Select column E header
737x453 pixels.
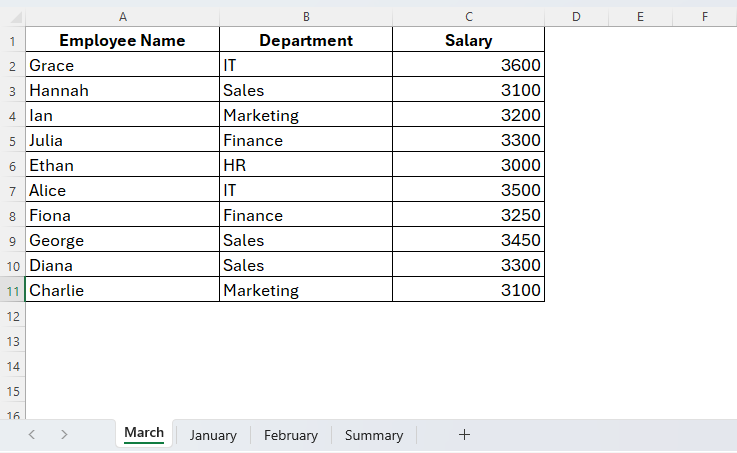click(640, 17)
